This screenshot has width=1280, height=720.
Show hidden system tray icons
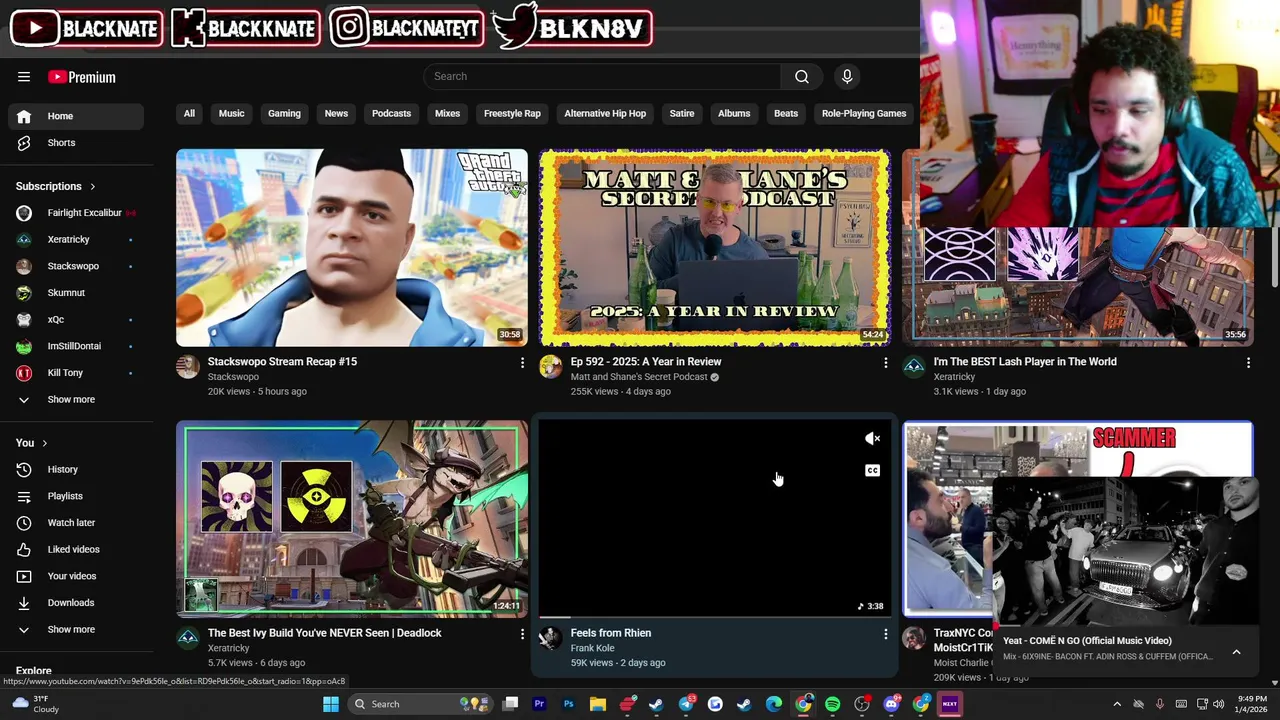1117,704
